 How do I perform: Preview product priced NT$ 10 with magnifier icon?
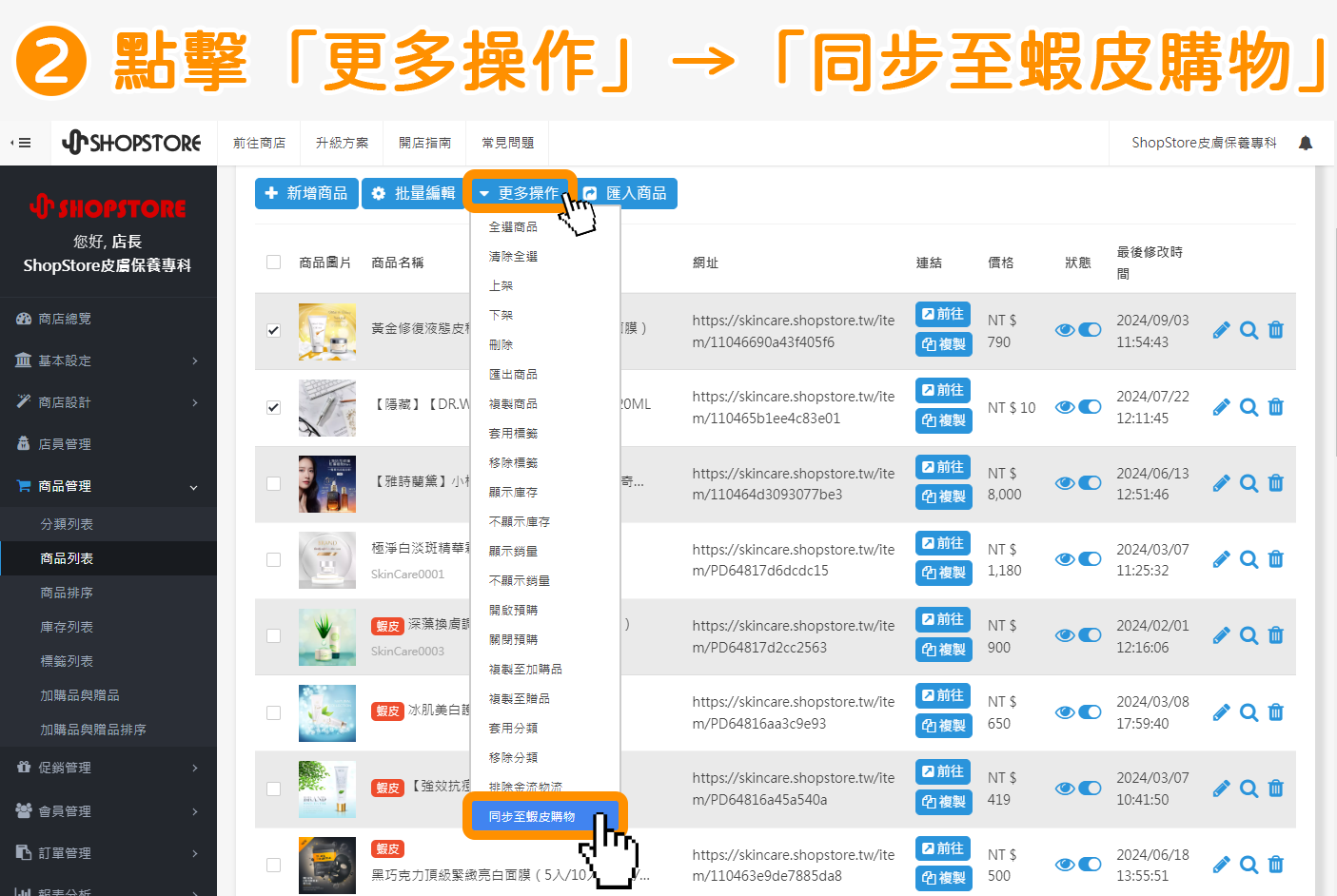(x=1249, y=407)
